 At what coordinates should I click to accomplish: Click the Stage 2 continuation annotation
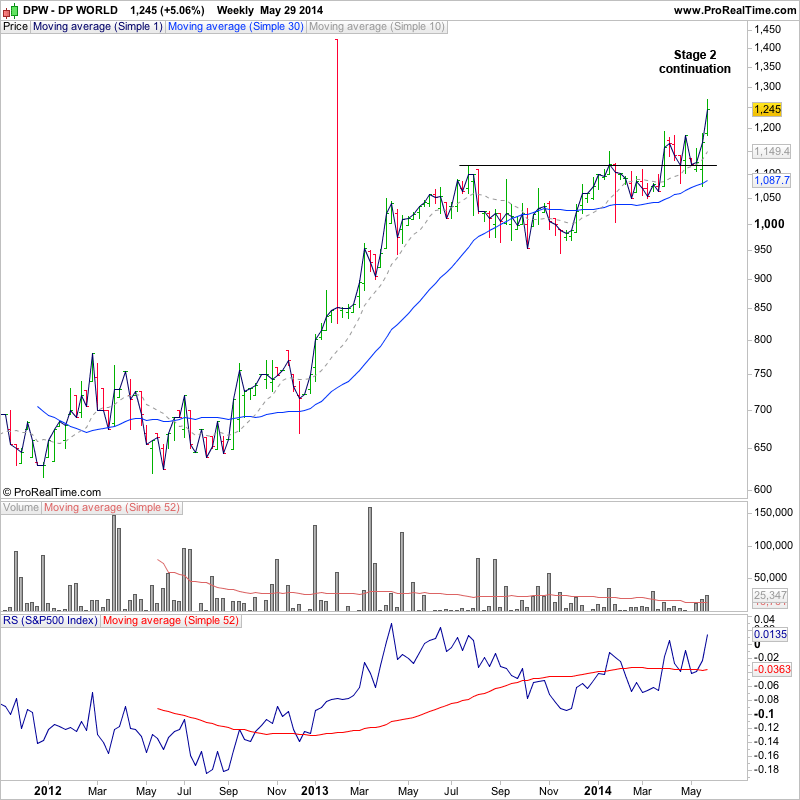coord(694,62)
